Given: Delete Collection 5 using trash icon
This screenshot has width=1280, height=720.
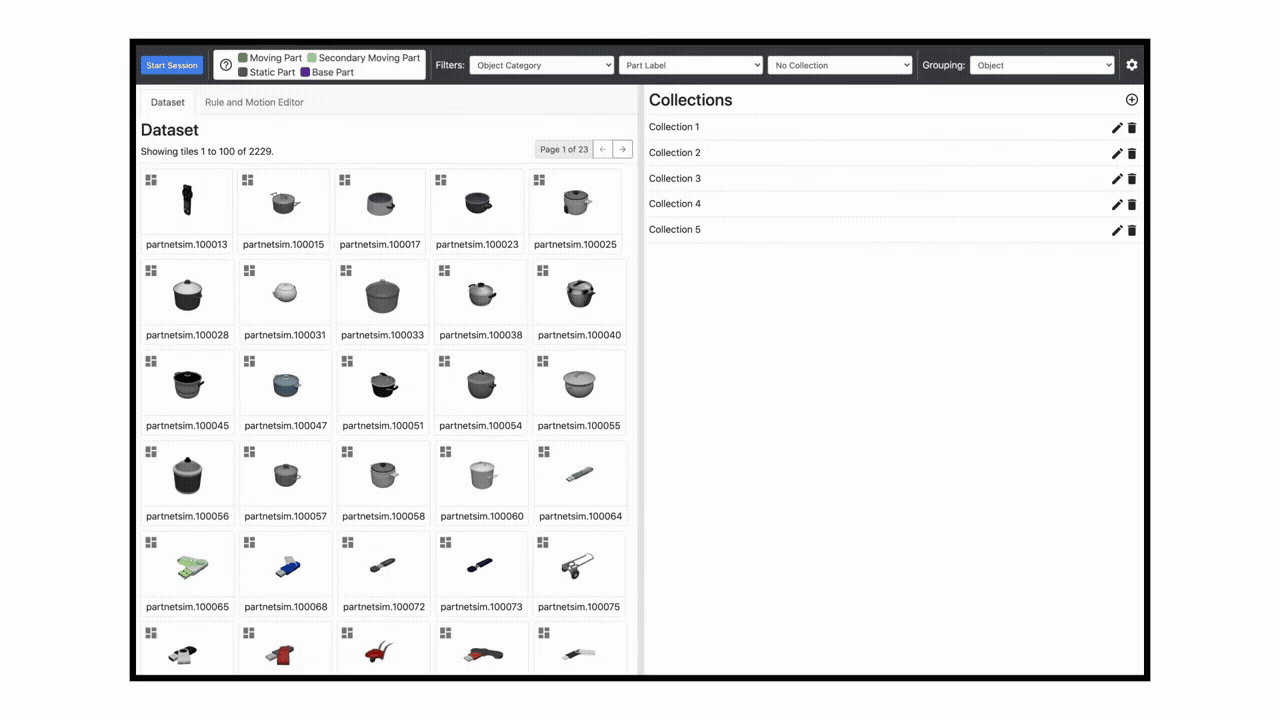Looking at the screenshot, I should [x=1132, y=231].
